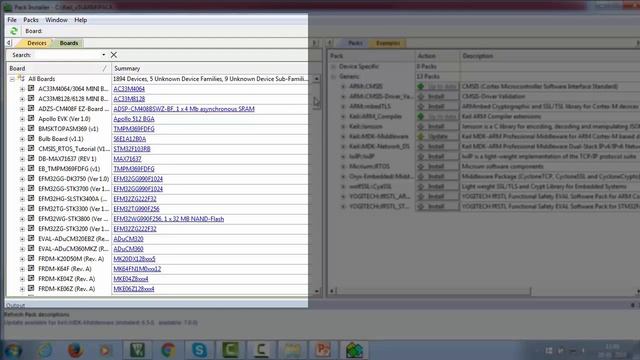Clear the search with the X icon
Image resolution: width=640 pixels, height=360 pixels.
click(113, 55)
